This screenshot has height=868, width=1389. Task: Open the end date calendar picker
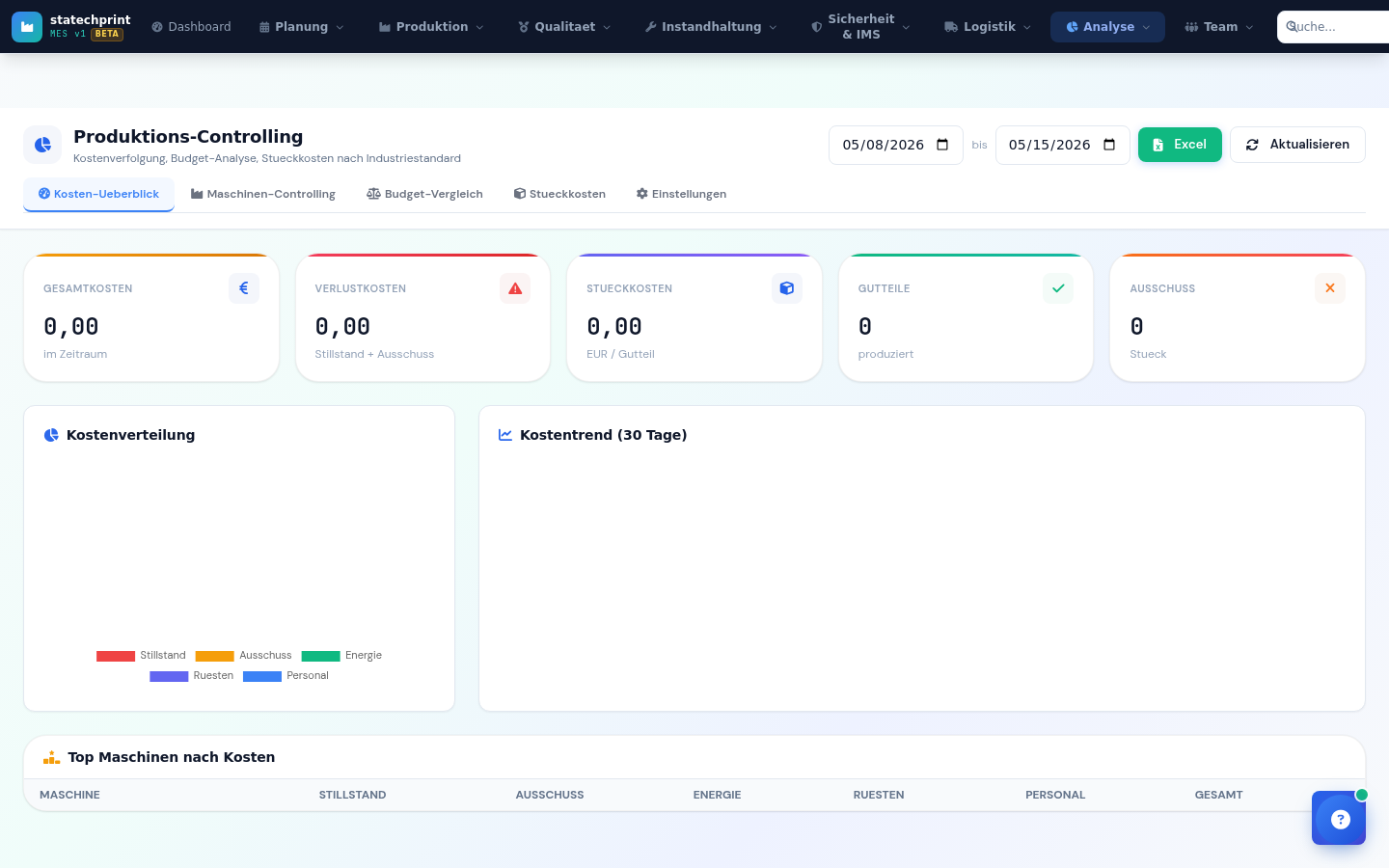[1109, 145]
